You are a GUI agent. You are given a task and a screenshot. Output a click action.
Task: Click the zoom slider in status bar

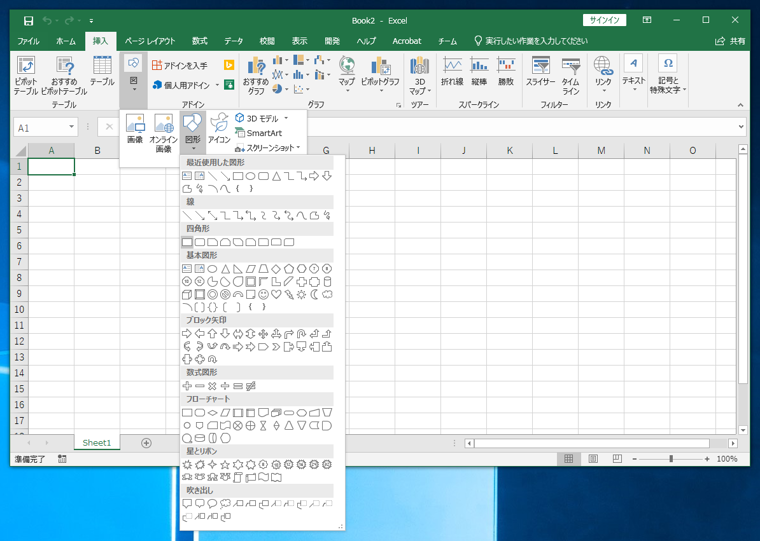[671, 459]
